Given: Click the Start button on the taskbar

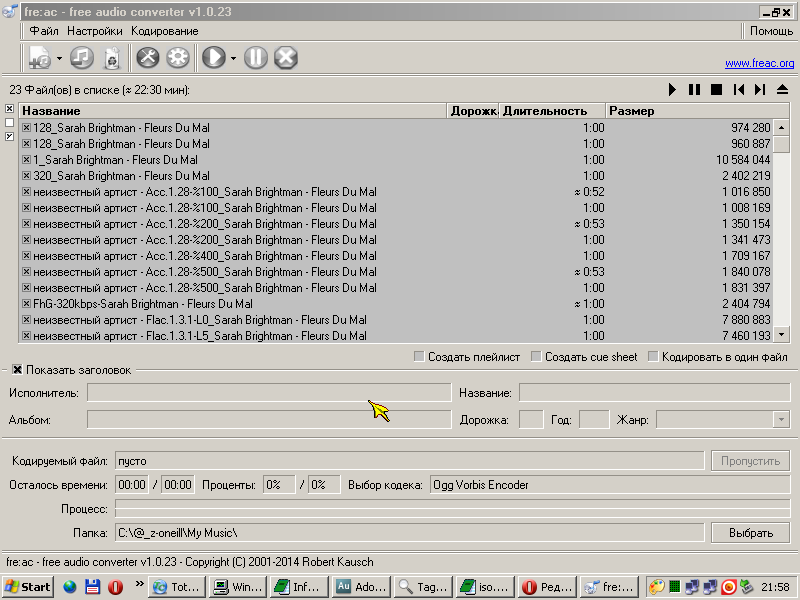Looking at the screenshot, I should [x=28, y=587].
